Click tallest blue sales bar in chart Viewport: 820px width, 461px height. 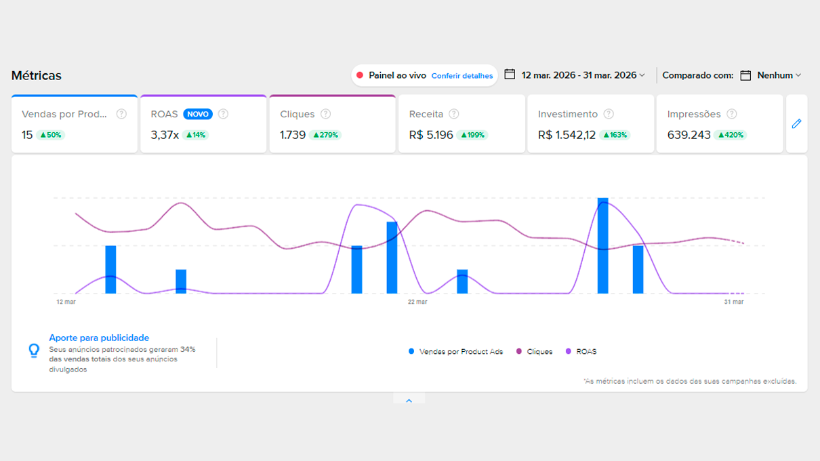tap(603, 246)
